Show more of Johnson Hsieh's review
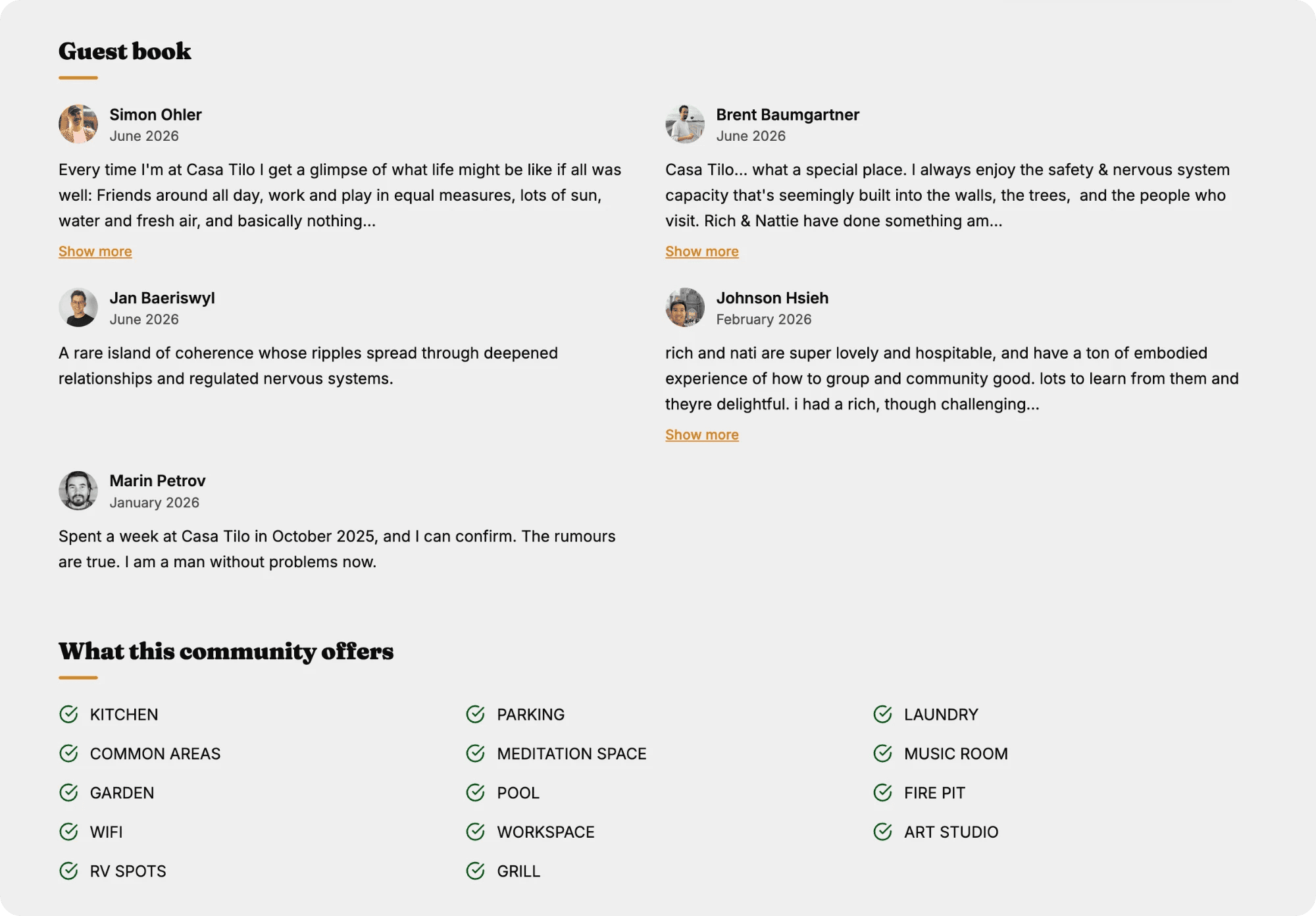The image size is (1316, 916). tap(702, 434)
